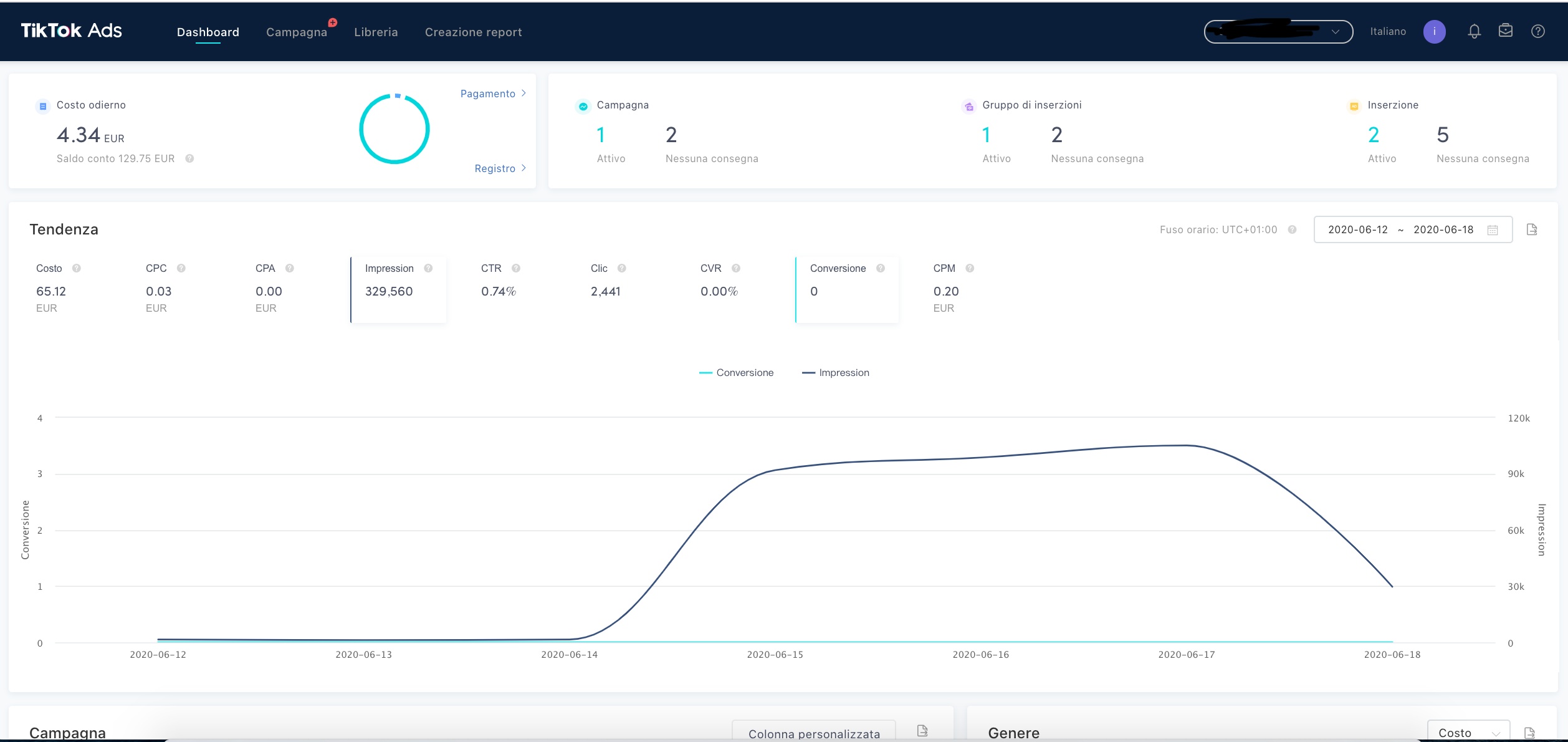Open the Italiano language selector
This screenshot has height=742, width=1568.
point(1388,31)
